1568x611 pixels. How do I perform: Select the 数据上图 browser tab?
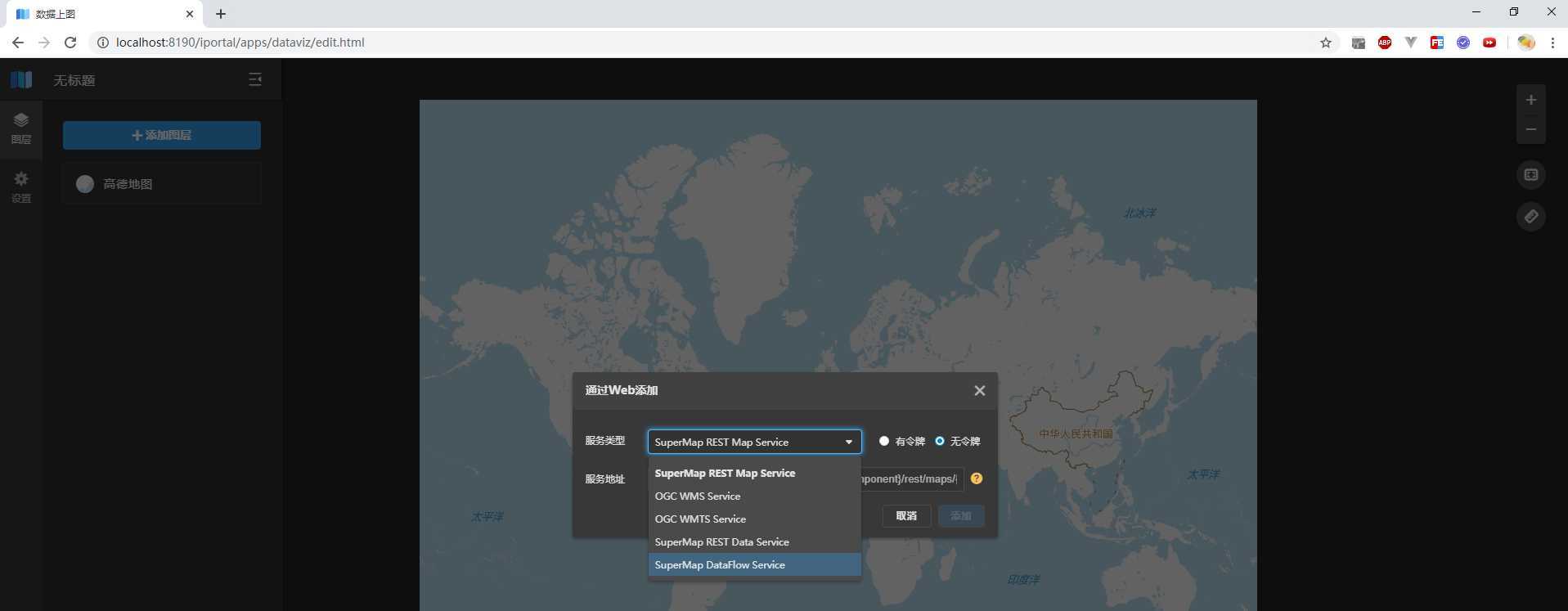coord(104,14)
